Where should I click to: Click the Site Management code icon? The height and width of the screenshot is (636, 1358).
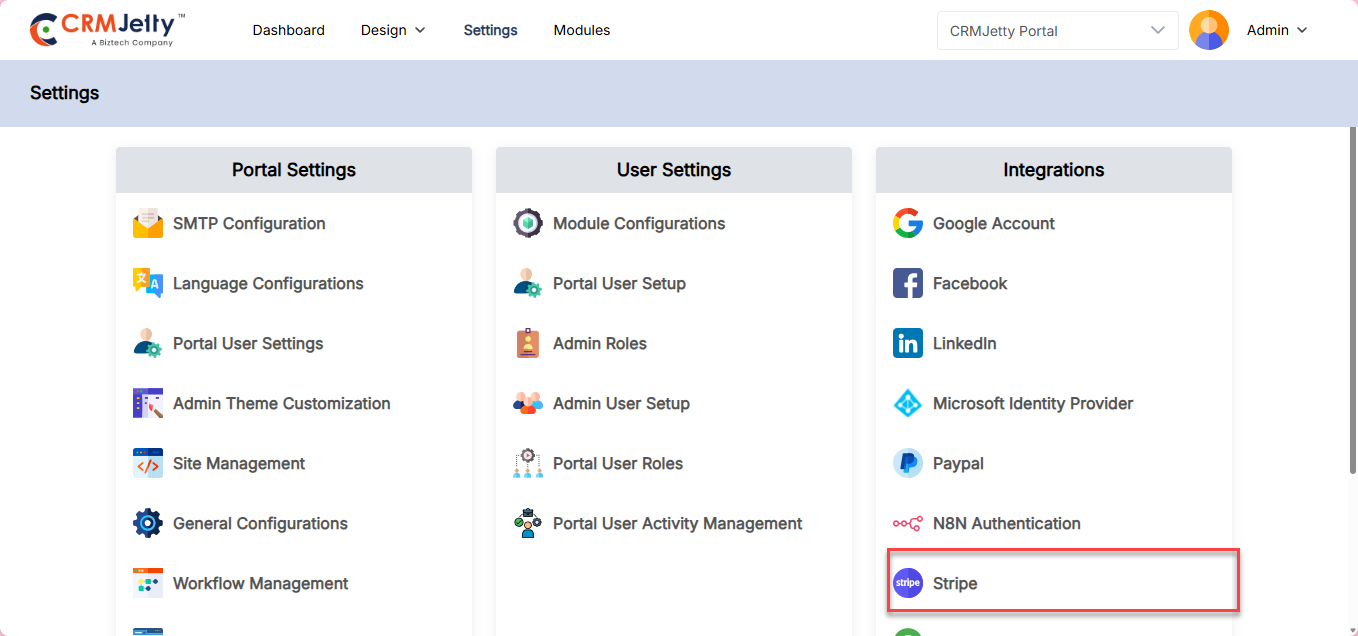point(148,464)
